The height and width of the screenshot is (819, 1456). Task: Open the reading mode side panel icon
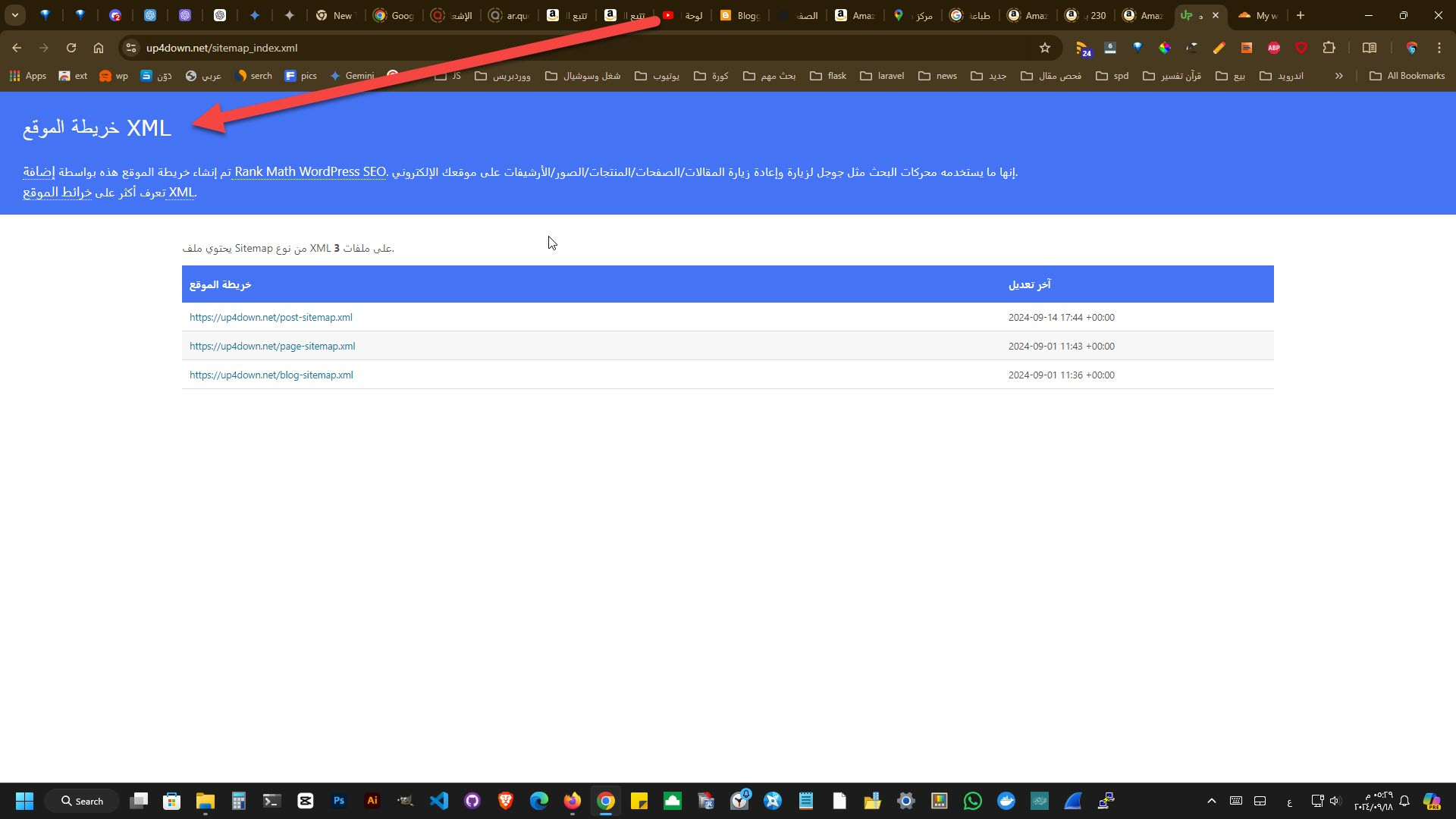pyautogui.click(x=1370, y=48)
